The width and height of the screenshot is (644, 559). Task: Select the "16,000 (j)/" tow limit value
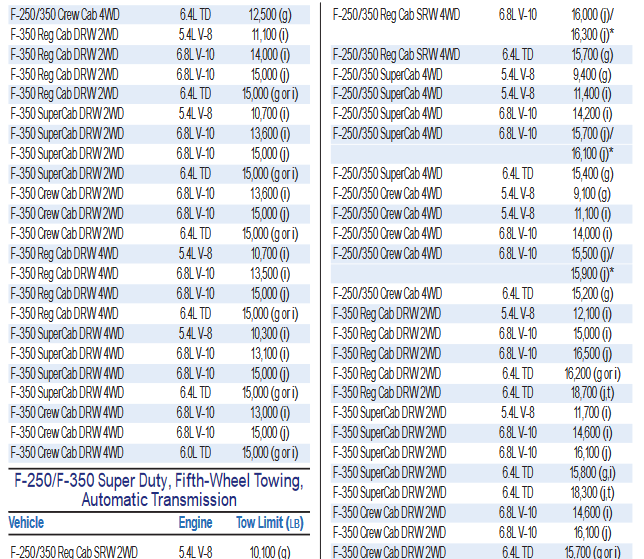[x=592, y=15]
